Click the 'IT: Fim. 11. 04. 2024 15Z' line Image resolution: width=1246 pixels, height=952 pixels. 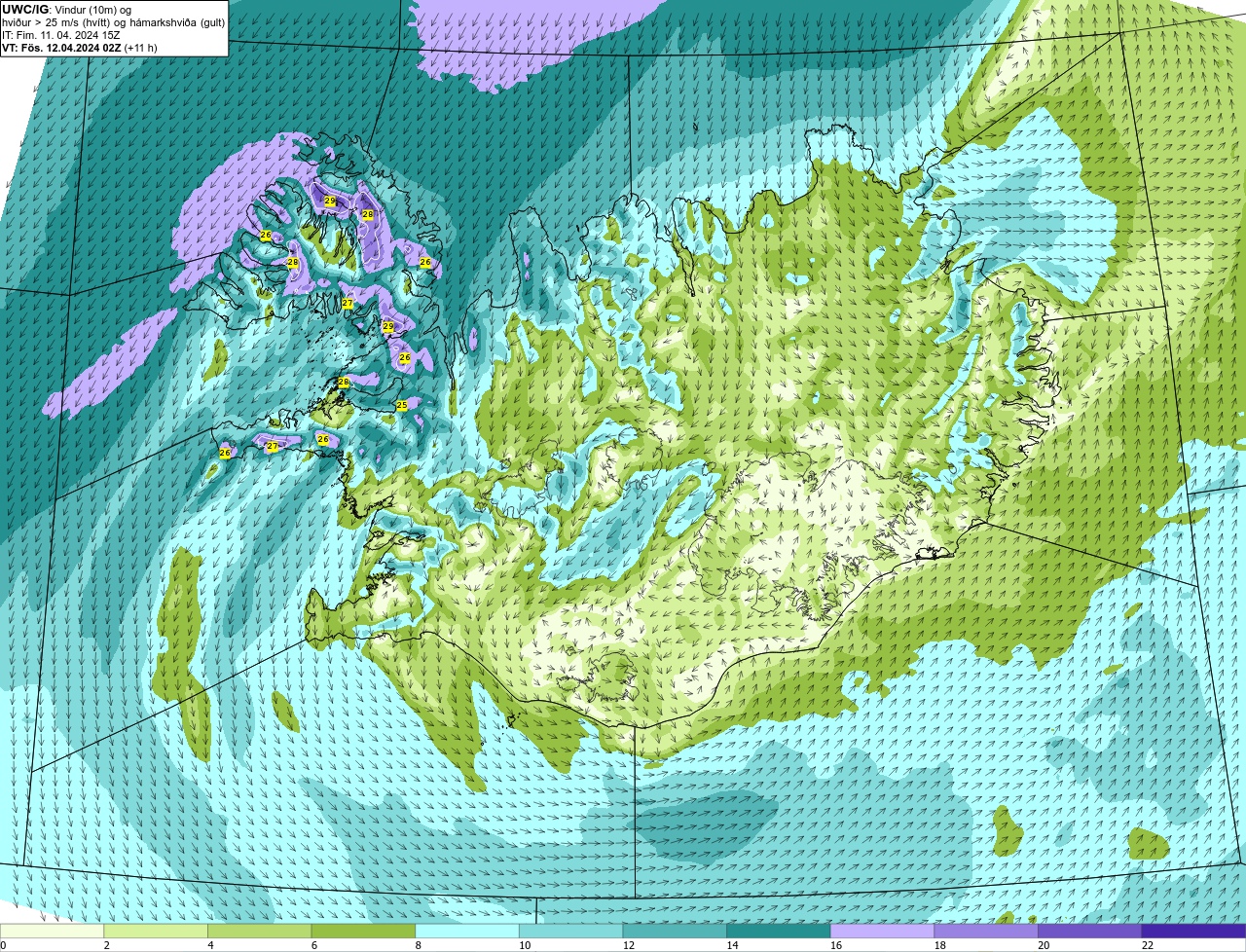point(61,35)
